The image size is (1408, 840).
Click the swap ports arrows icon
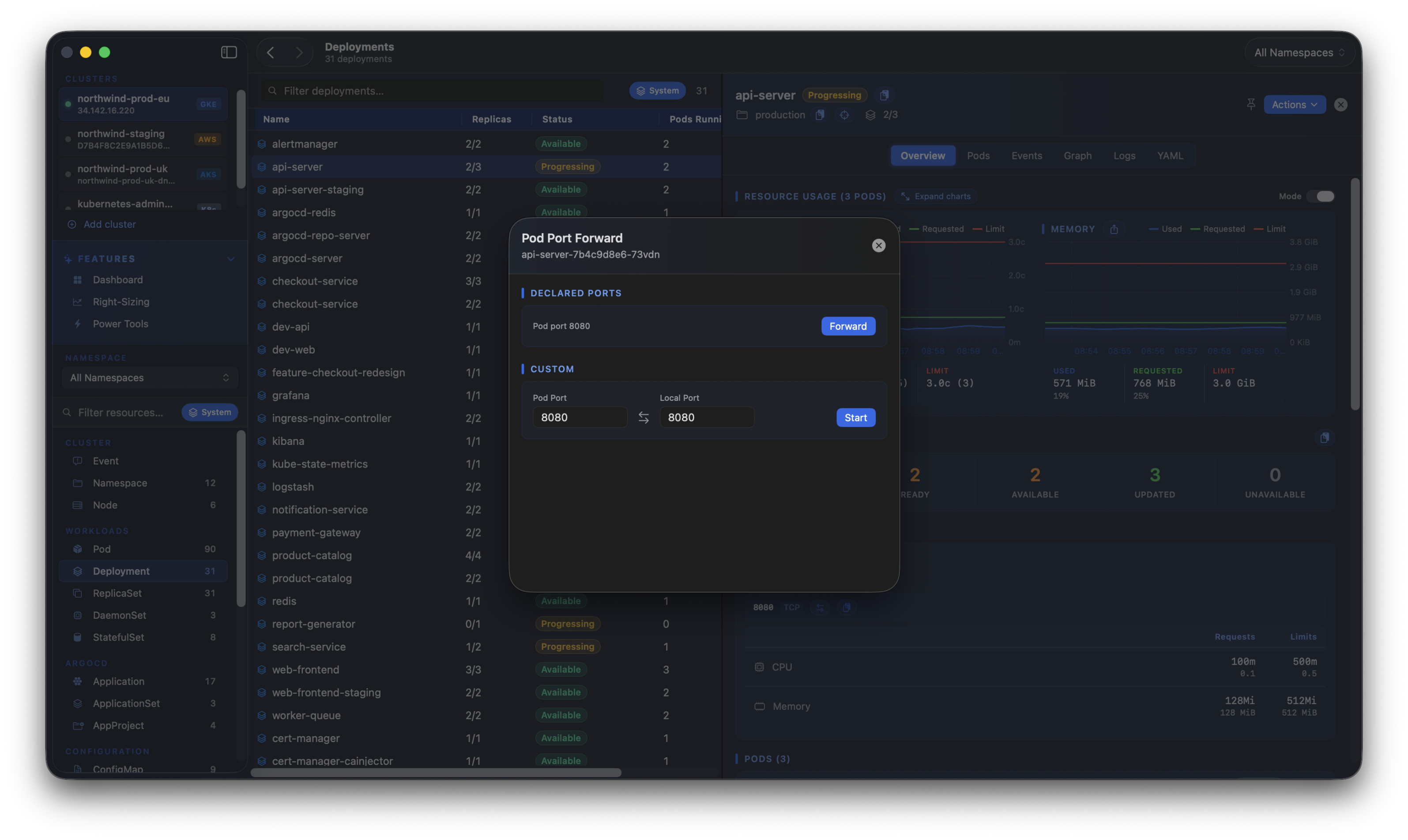[x=644, y=418]
